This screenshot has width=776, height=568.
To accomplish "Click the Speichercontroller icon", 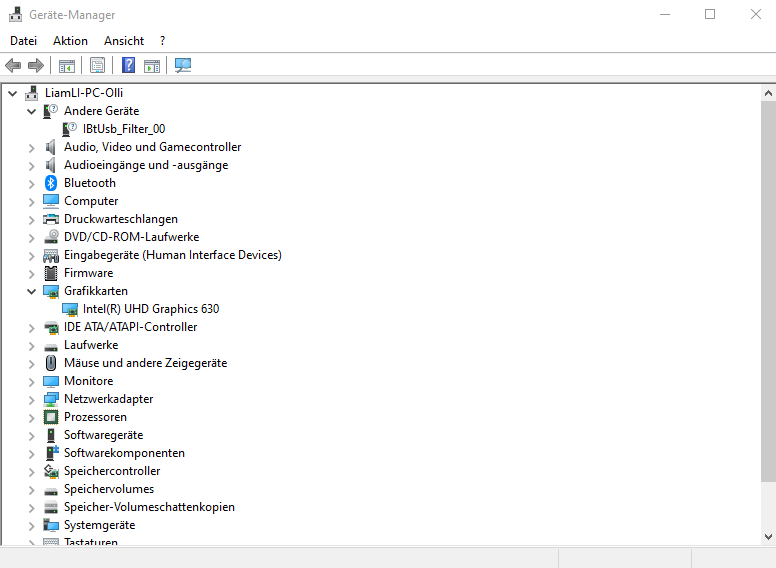I will [x=51, y=471].
